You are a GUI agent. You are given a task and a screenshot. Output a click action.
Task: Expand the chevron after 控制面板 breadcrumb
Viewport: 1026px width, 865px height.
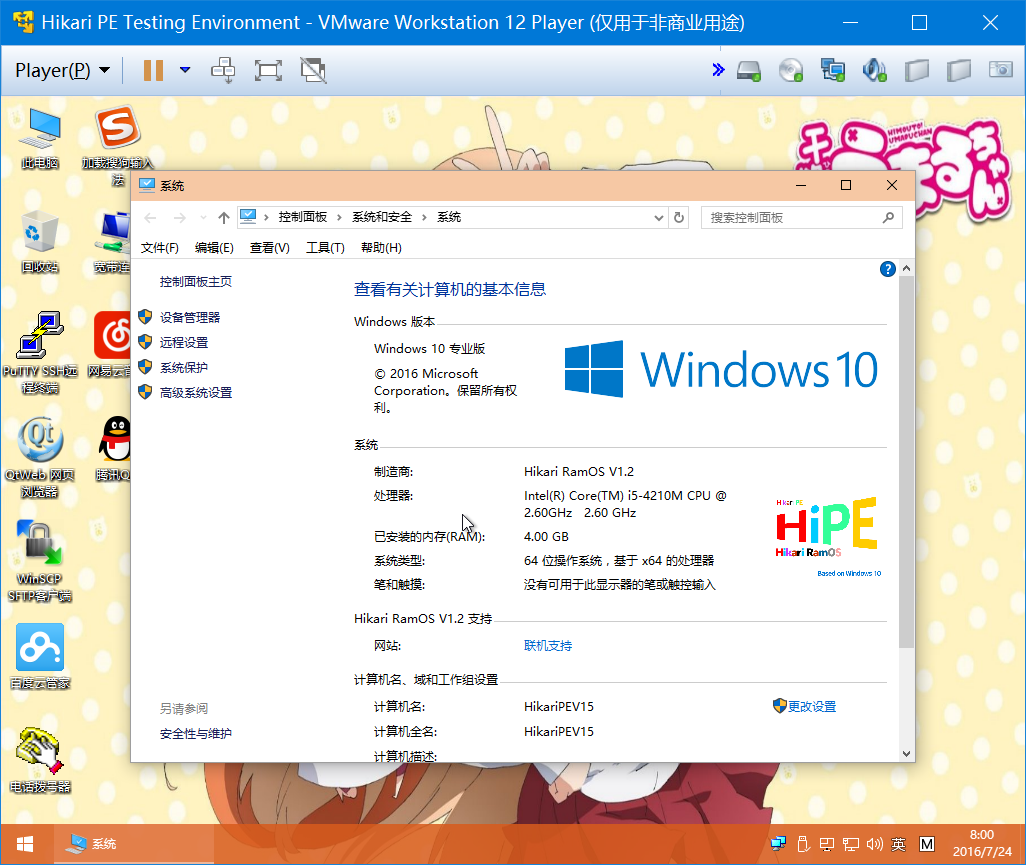pyautogui.click(x=339, y=217)
